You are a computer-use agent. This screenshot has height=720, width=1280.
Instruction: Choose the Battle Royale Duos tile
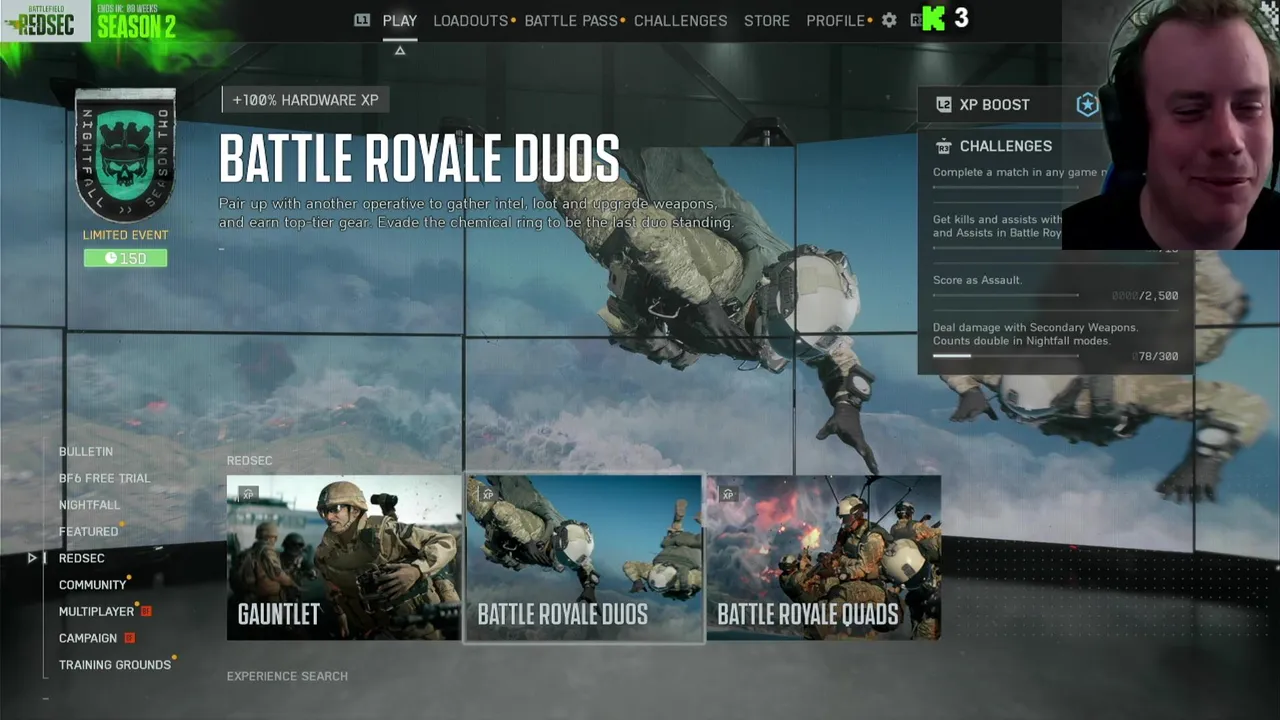tap(584, 558)
